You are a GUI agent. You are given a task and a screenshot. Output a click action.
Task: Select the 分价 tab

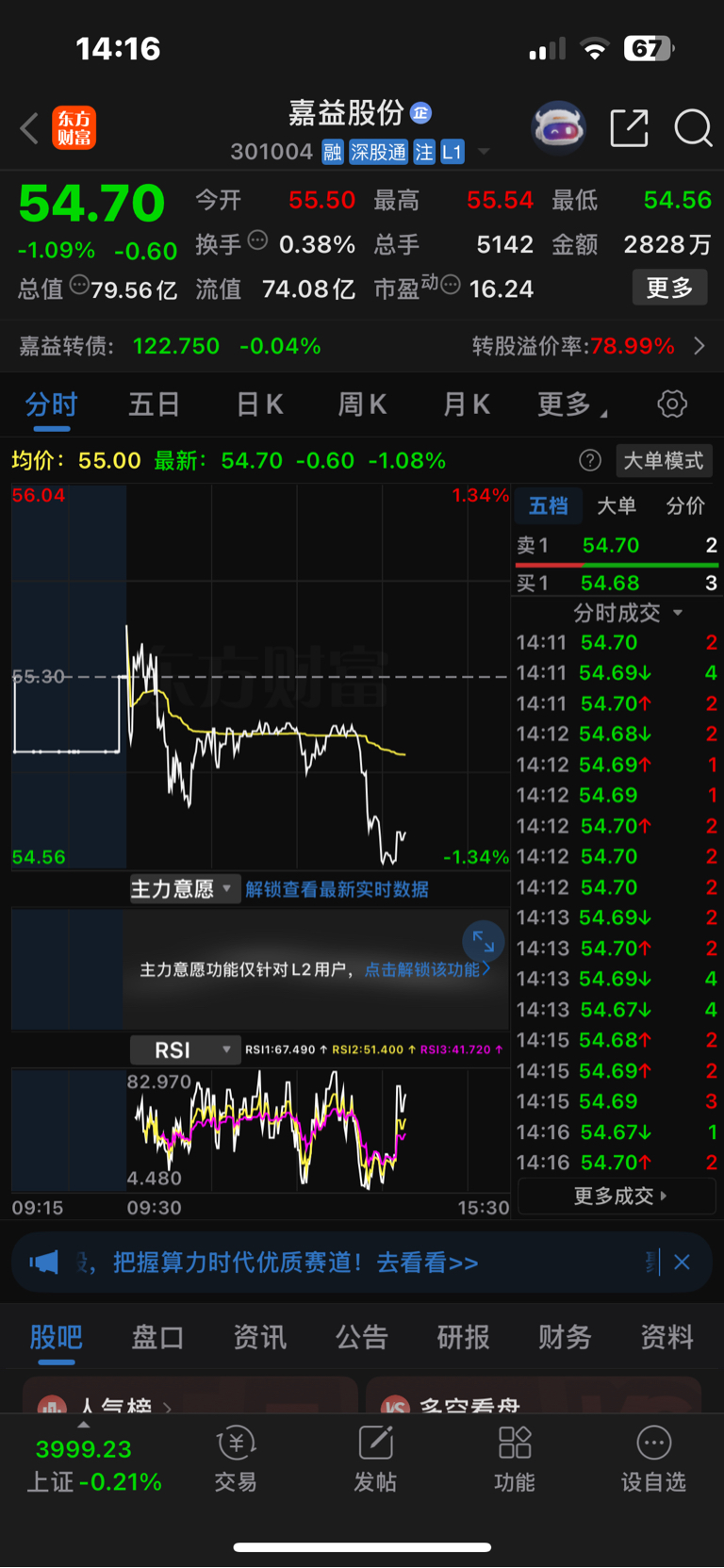(x=685, y=505)
